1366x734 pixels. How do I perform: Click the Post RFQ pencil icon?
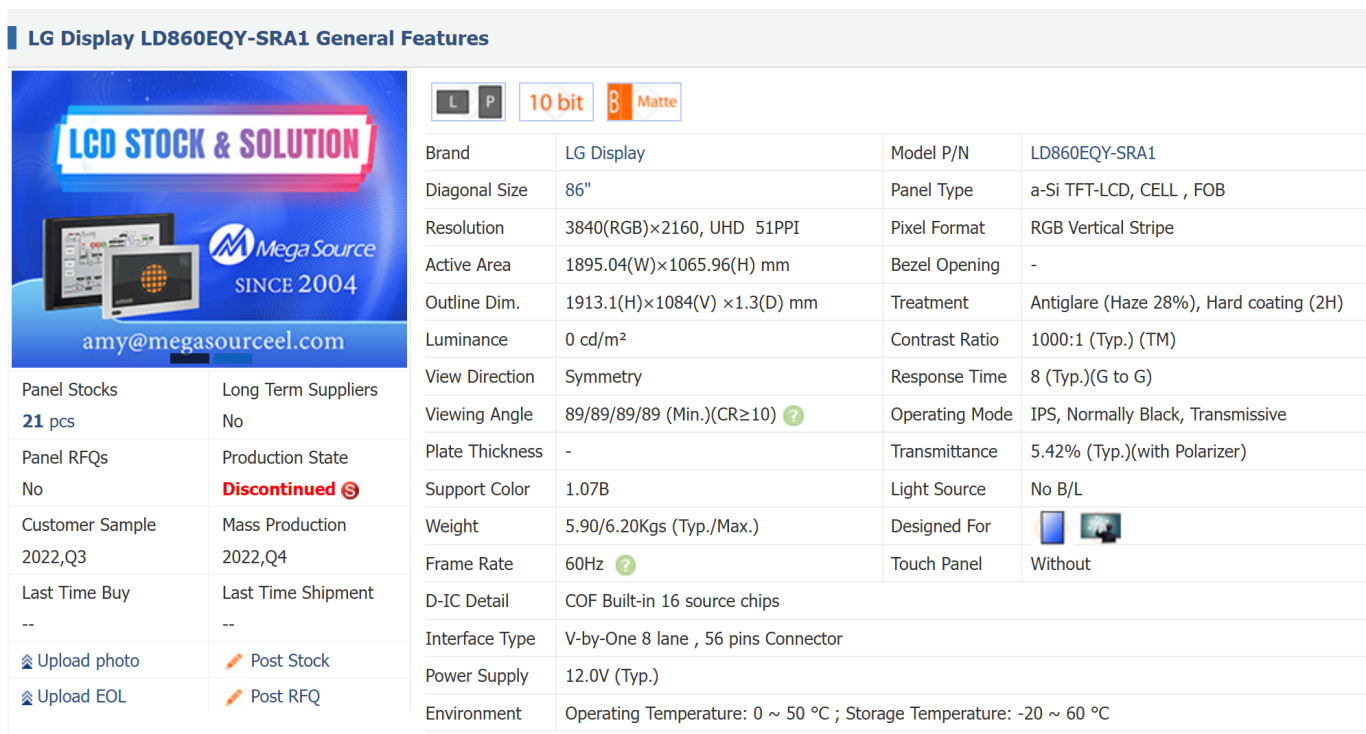234,697
